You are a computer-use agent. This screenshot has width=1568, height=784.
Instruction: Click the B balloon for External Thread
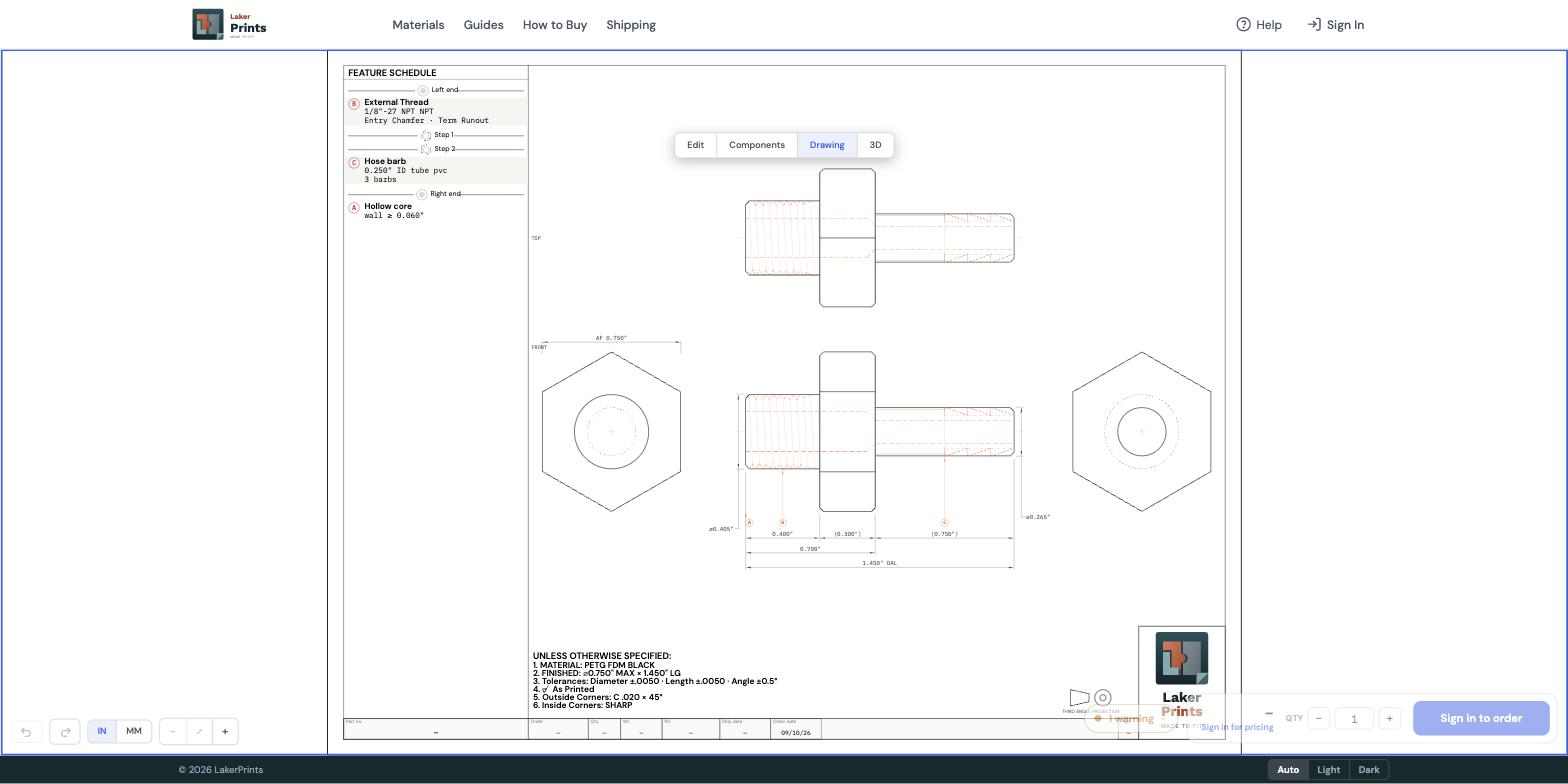pyautogui.click(x=354, y=104)
